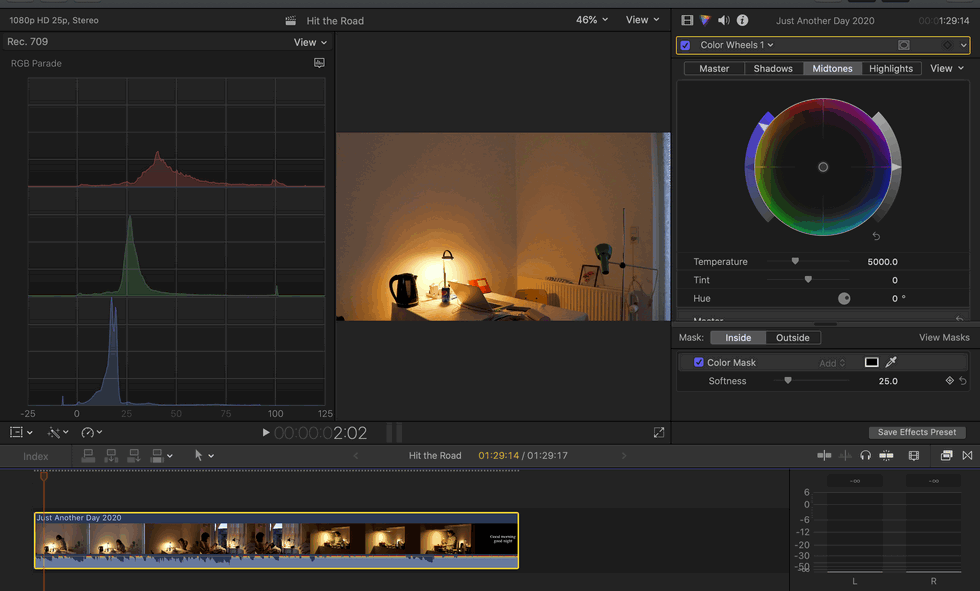This screenshot has height=591, width=980.
Task: Open the Info inspector icon
Action: click(742, 20)
